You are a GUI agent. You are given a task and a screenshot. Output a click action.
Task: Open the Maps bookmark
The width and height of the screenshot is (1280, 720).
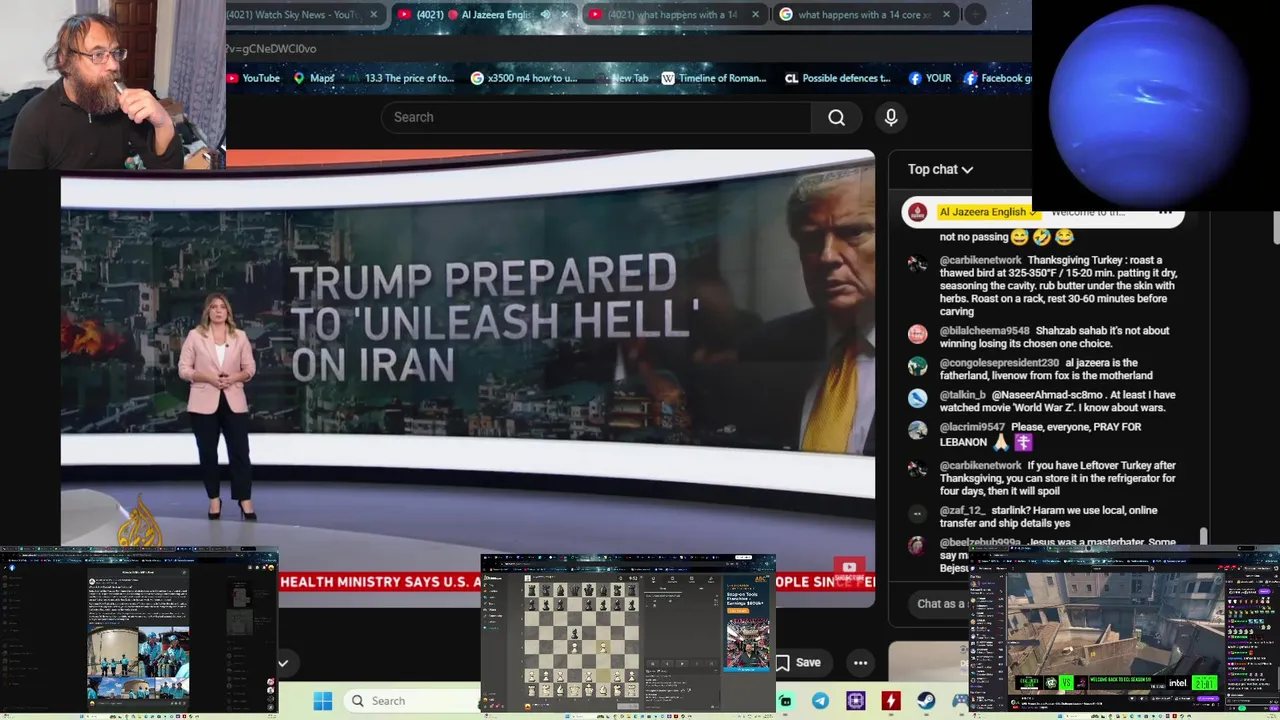(314, 78)
